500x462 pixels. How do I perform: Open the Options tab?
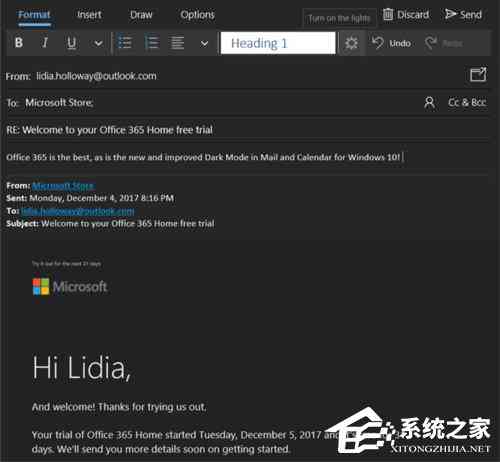197,15
